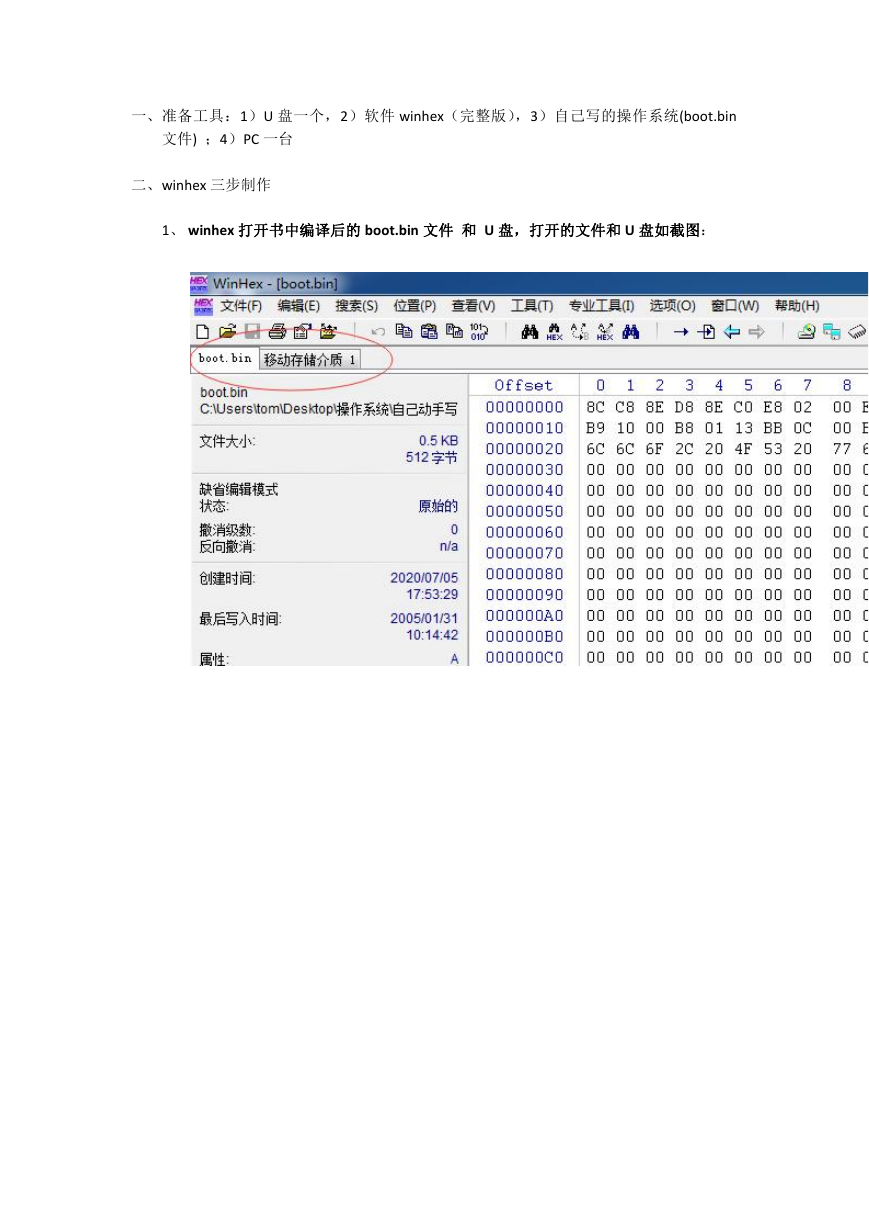
Task: Click the 0.5 KB file size value
Action: (x=438, y=440)
